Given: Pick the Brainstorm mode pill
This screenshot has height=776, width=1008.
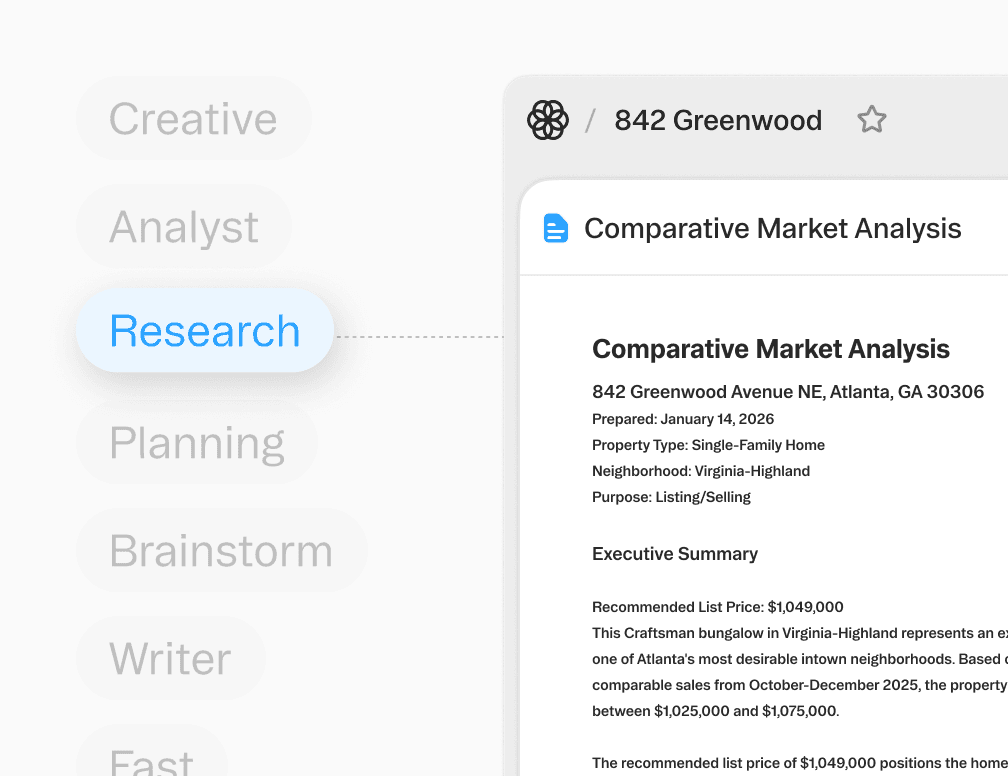Looking at the screenshot, I should [221, 550].
